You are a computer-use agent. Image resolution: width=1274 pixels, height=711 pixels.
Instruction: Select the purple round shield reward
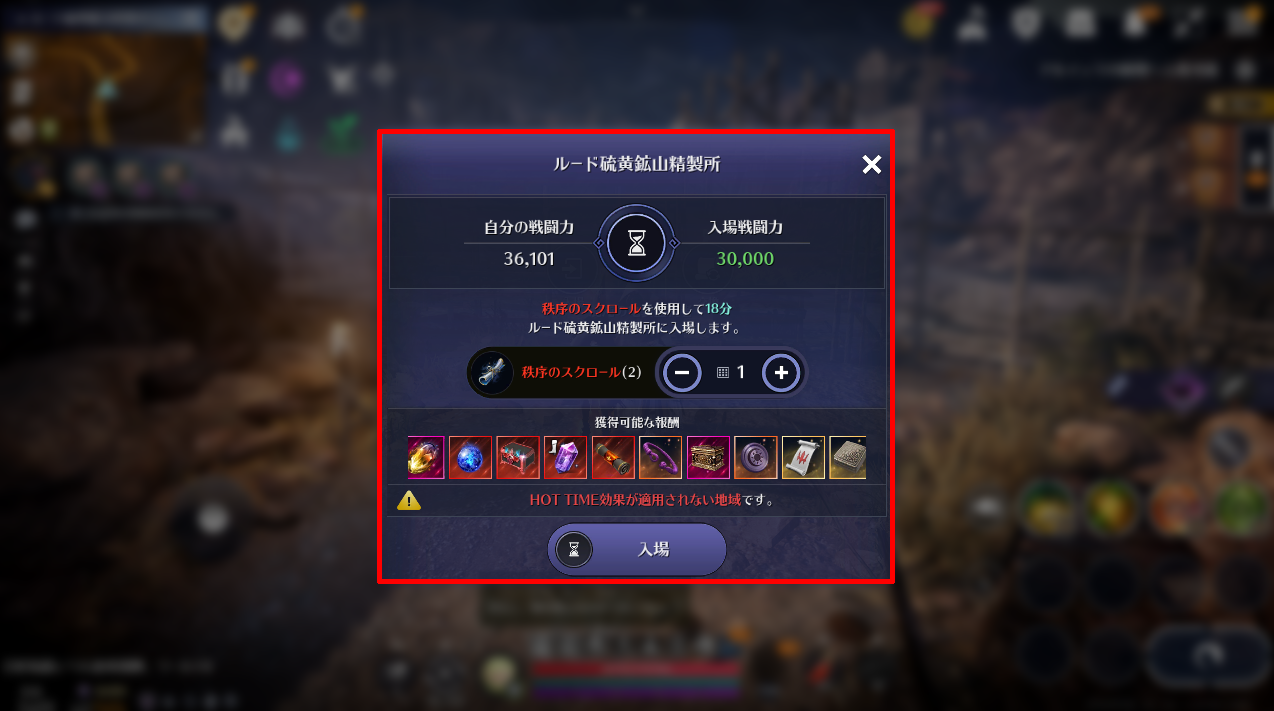coord(755,457)
